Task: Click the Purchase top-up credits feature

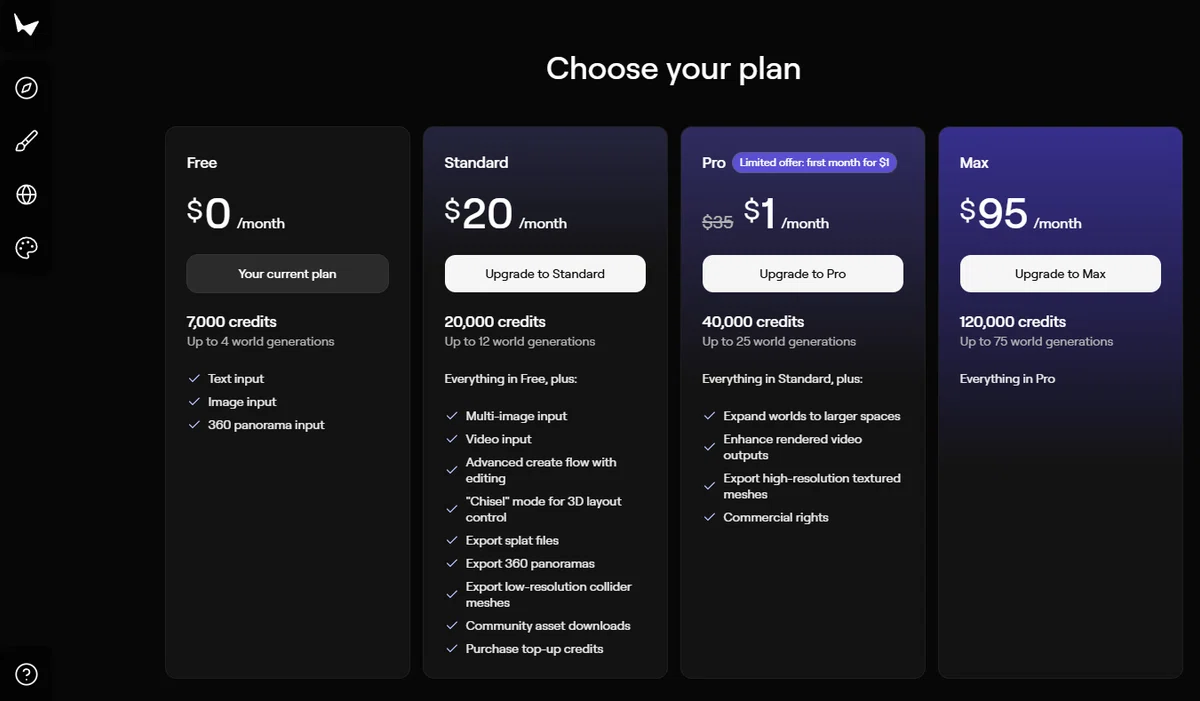Action: pos(534,649)
